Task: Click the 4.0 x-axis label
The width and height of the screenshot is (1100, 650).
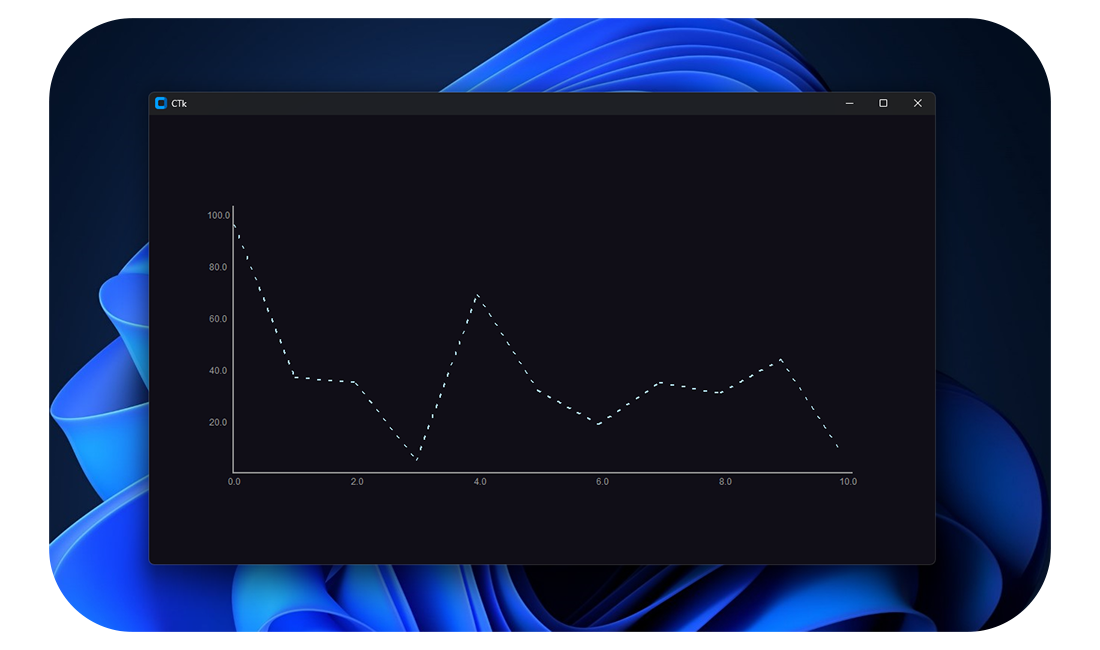Action: pyautogui.click(x=480, y=482)
